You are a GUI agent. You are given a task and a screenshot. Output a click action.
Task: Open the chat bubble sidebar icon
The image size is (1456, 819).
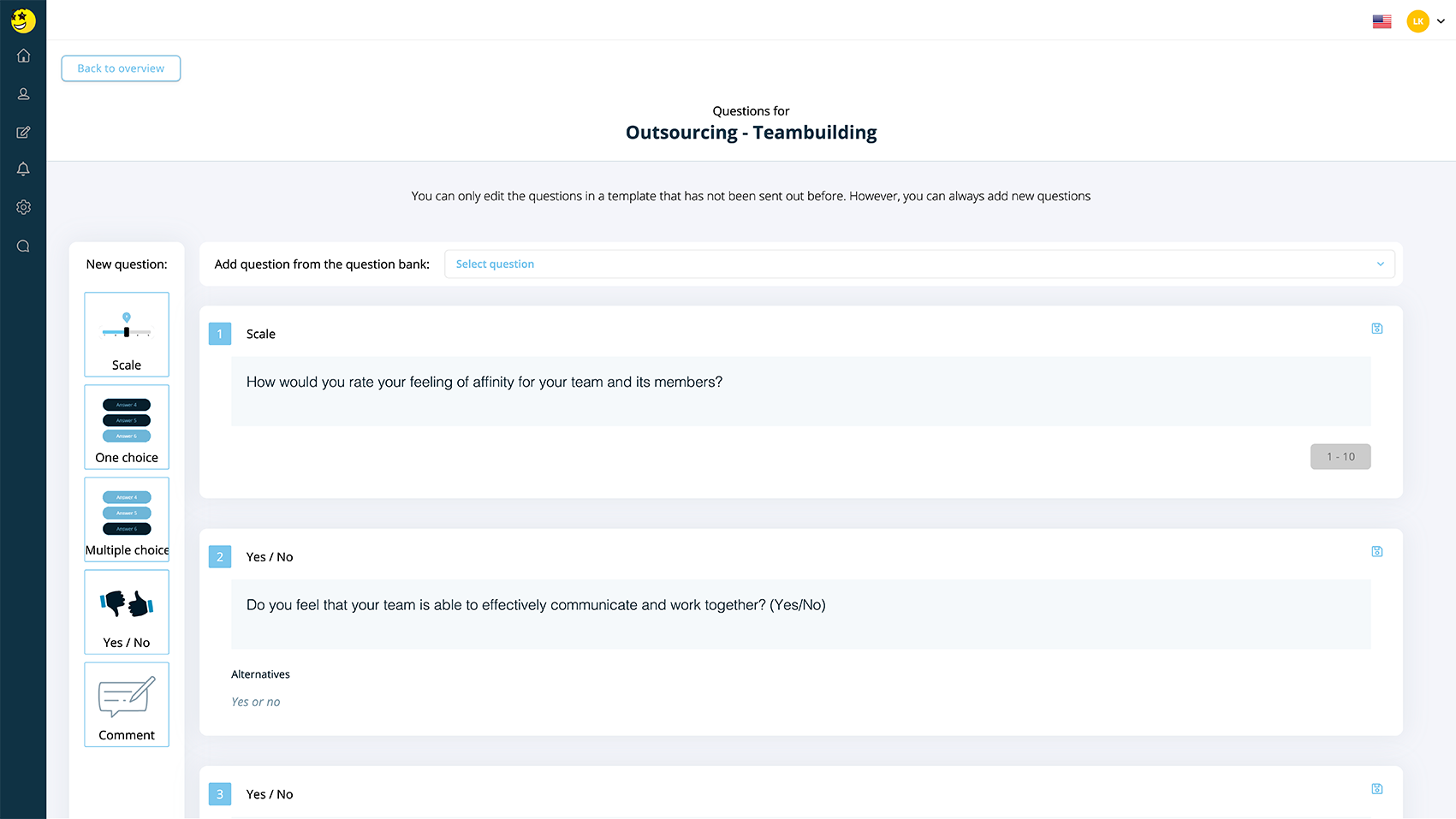click(x=23, y=246)
